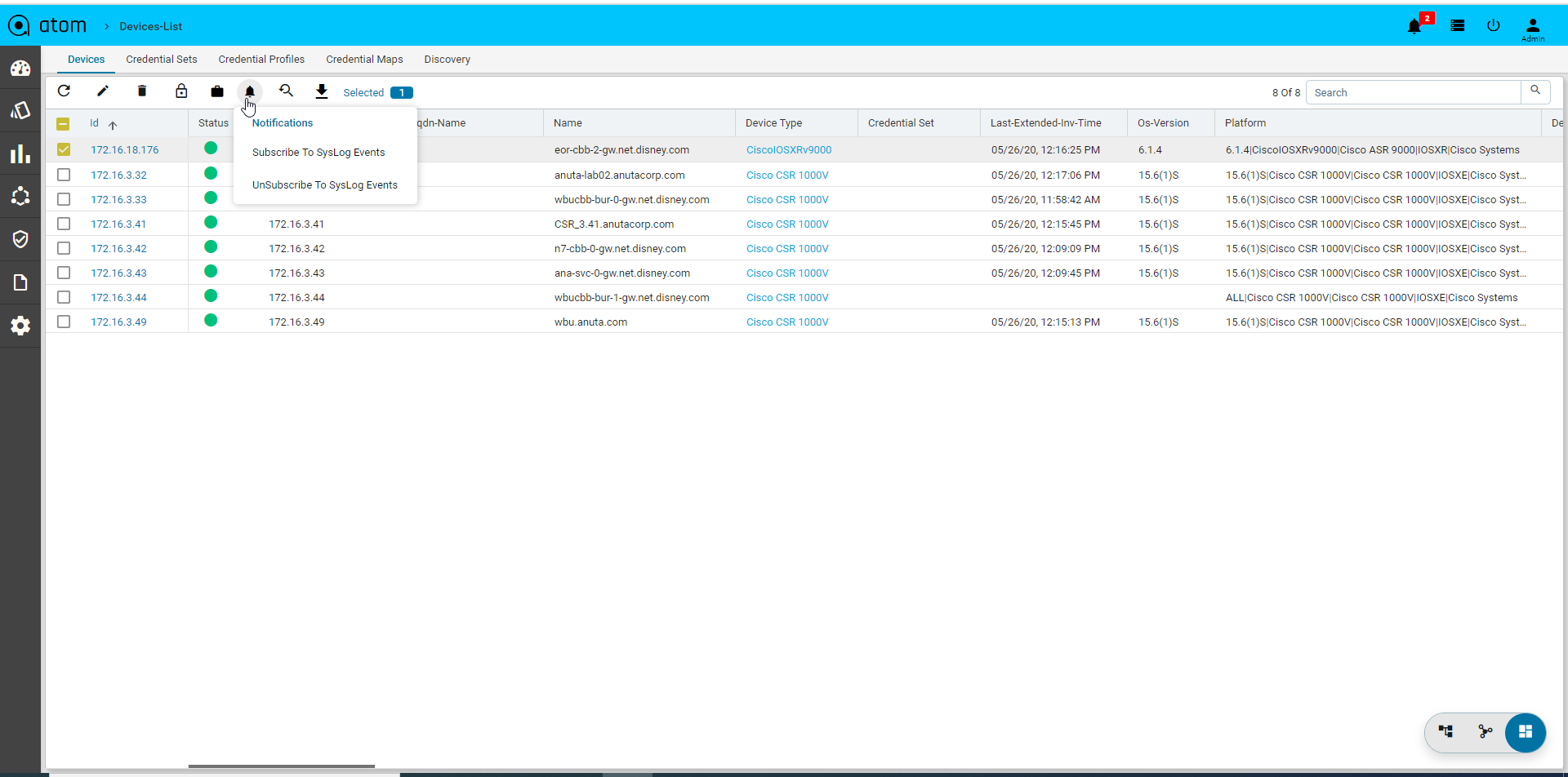The image size is (1568, 777).
Task: Click the pencil edit icon
Action: [x=103, y=91]
